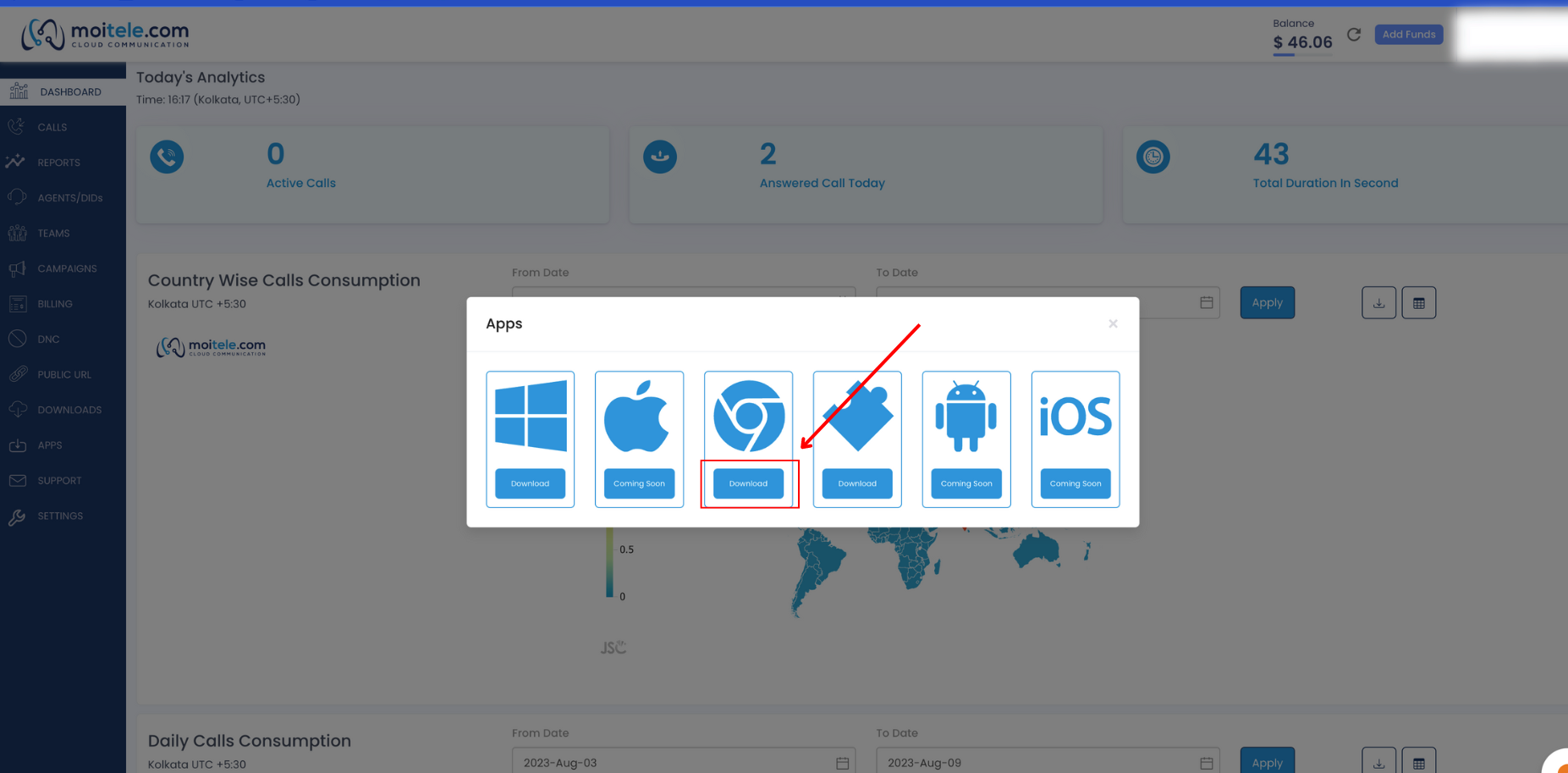This screenshot has height=773, width=1568.
Task: Download the Chrome app
Action: click(x=749, y=483)
